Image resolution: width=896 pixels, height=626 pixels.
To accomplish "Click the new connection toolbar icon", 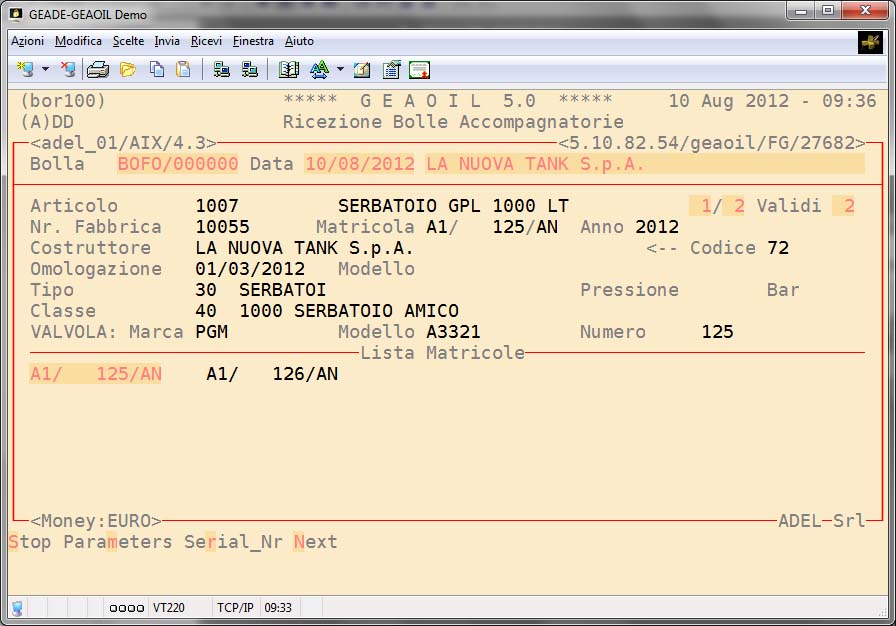I will point(26,70).
